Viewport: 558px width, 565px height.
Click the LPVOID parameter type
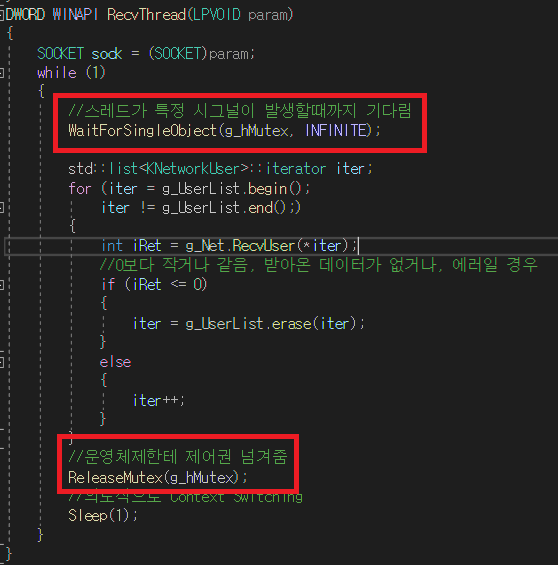click(216, 15)
